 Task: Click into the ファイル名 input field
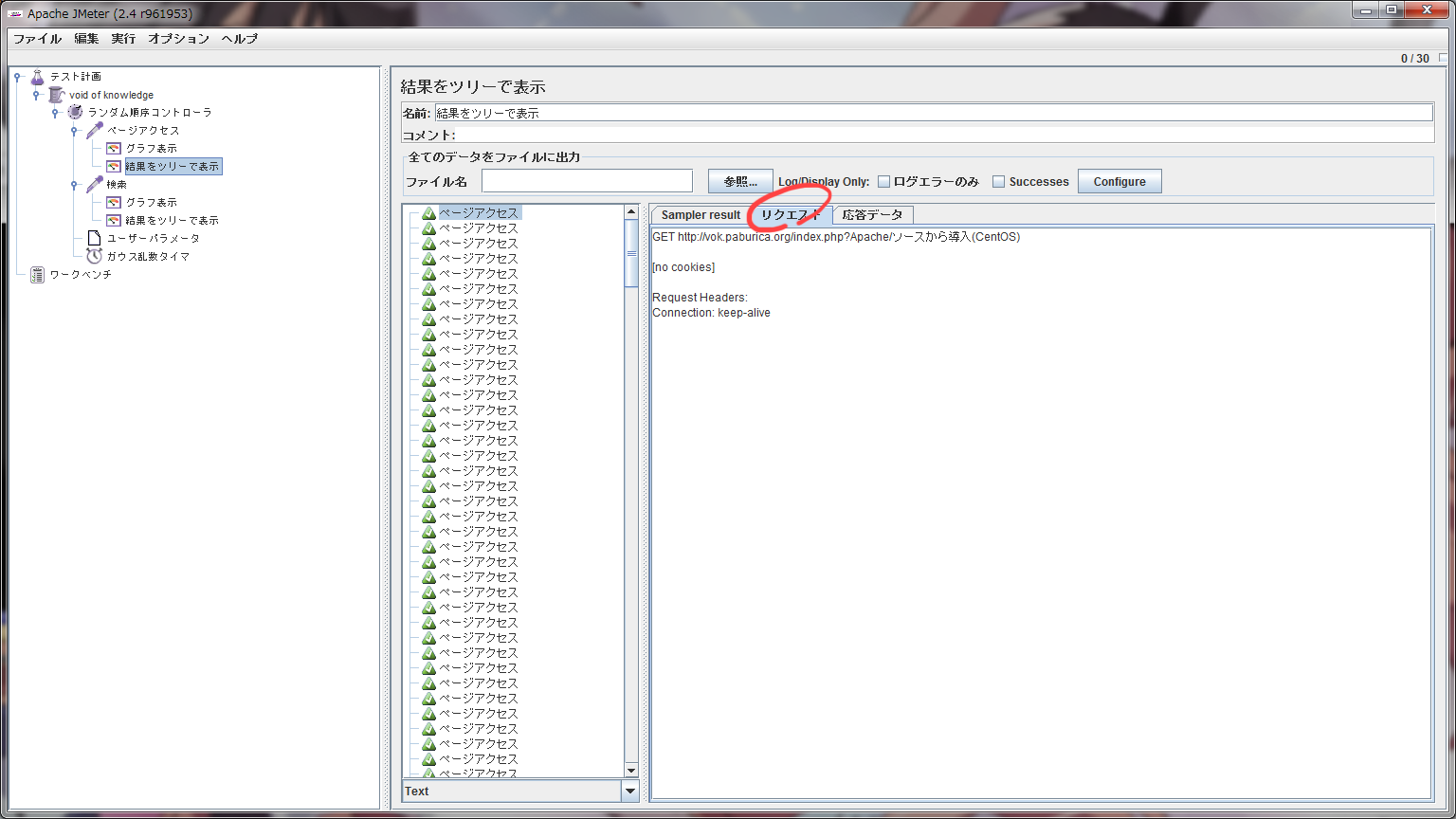[587, 181]
